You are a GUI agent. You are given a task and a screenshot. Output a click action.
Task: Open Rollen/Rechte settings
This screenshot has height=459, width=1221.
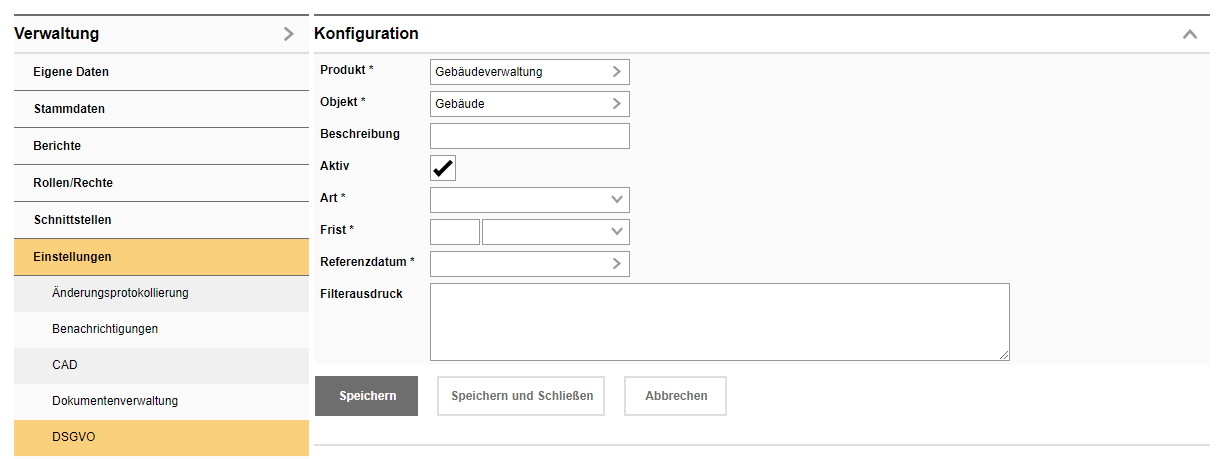73,183
